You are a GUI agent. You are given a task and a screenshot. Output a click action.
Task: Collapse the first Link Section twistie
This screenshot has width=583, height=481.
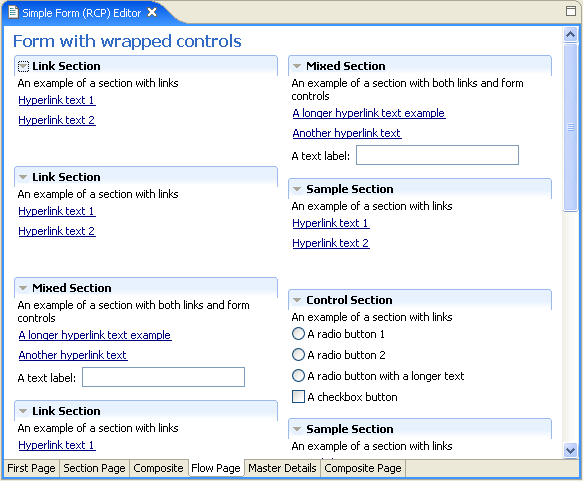[x=23, y=66]
